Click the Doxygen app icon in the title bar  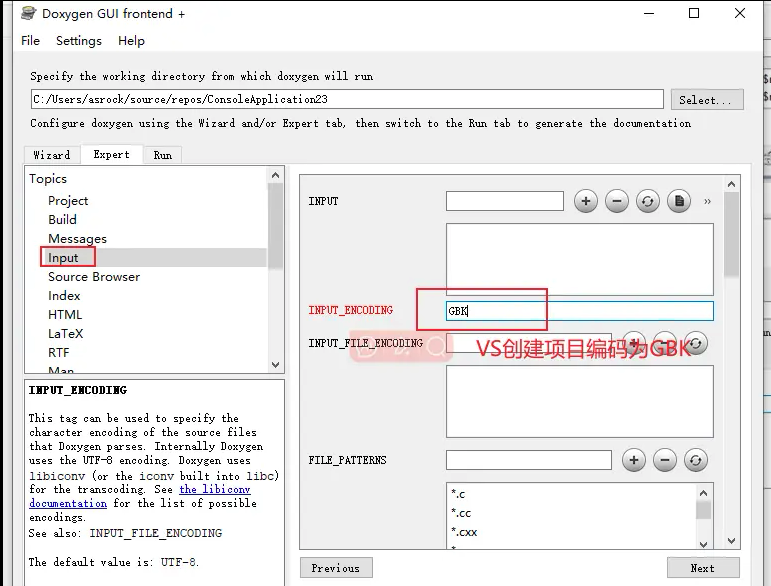tap(29, 13)
